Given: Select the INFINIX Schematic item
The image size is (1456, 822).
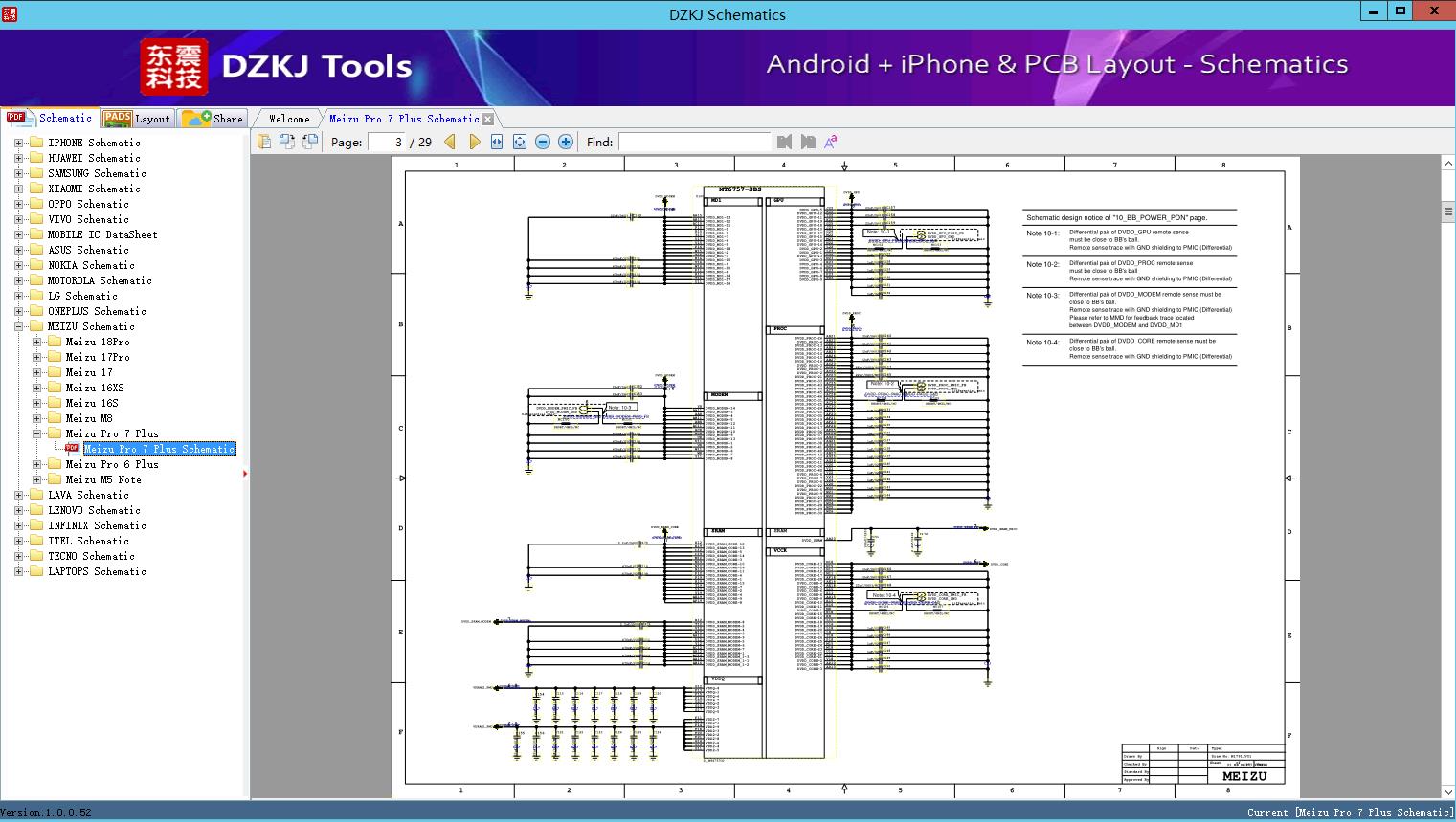Looking at the screenshot, I should point(97,525).
